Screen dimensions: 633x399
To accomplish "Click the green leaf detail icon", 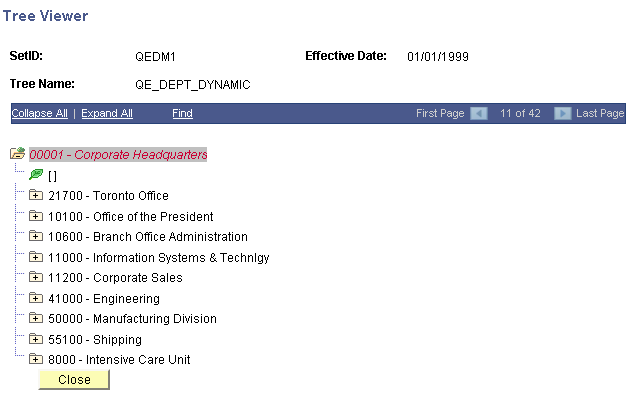I will coord(36,174).
